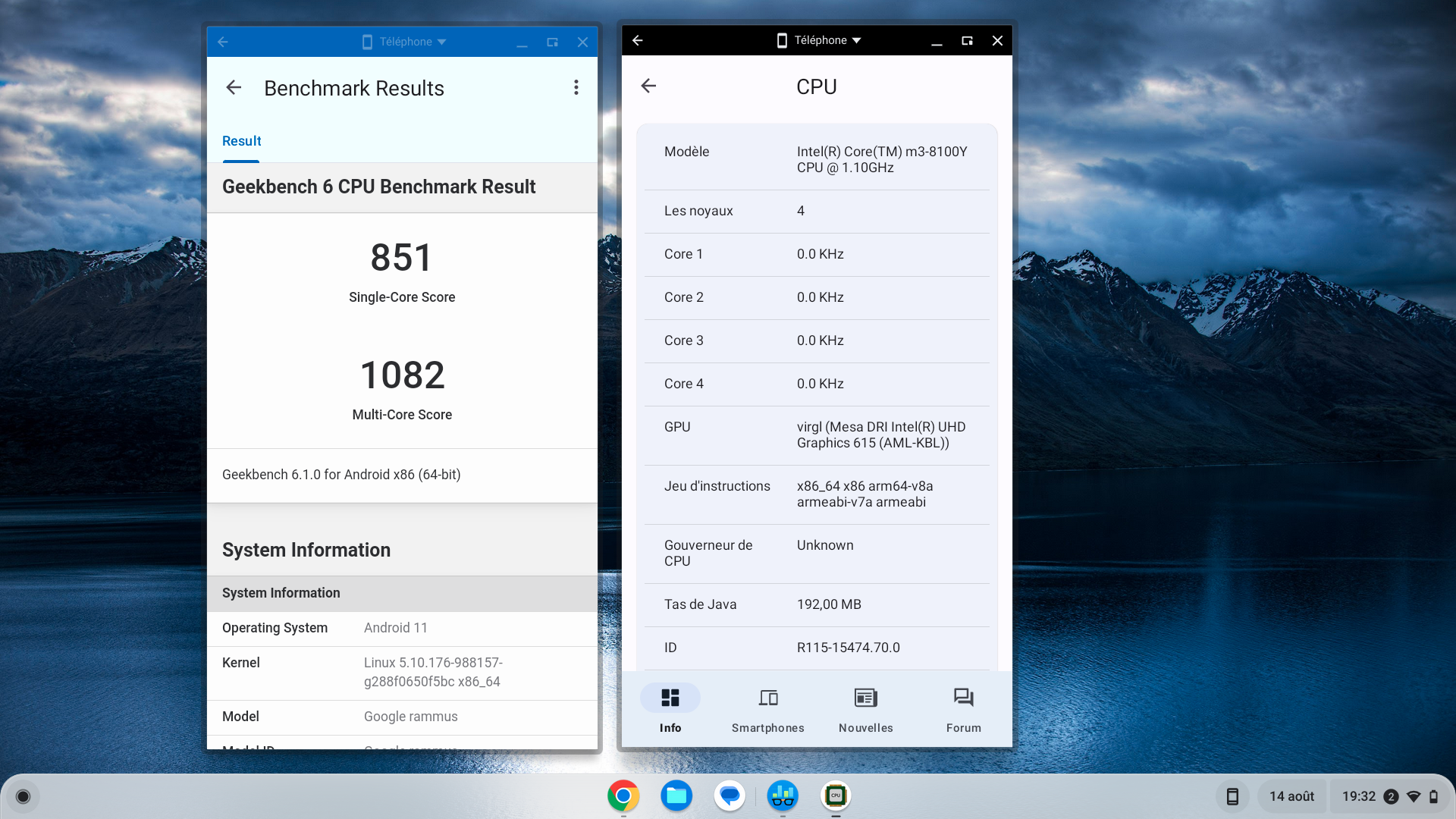This screenshot has width=1456, height=819.
Task: Click Multi-Core Score label
Action: point(402,415)
